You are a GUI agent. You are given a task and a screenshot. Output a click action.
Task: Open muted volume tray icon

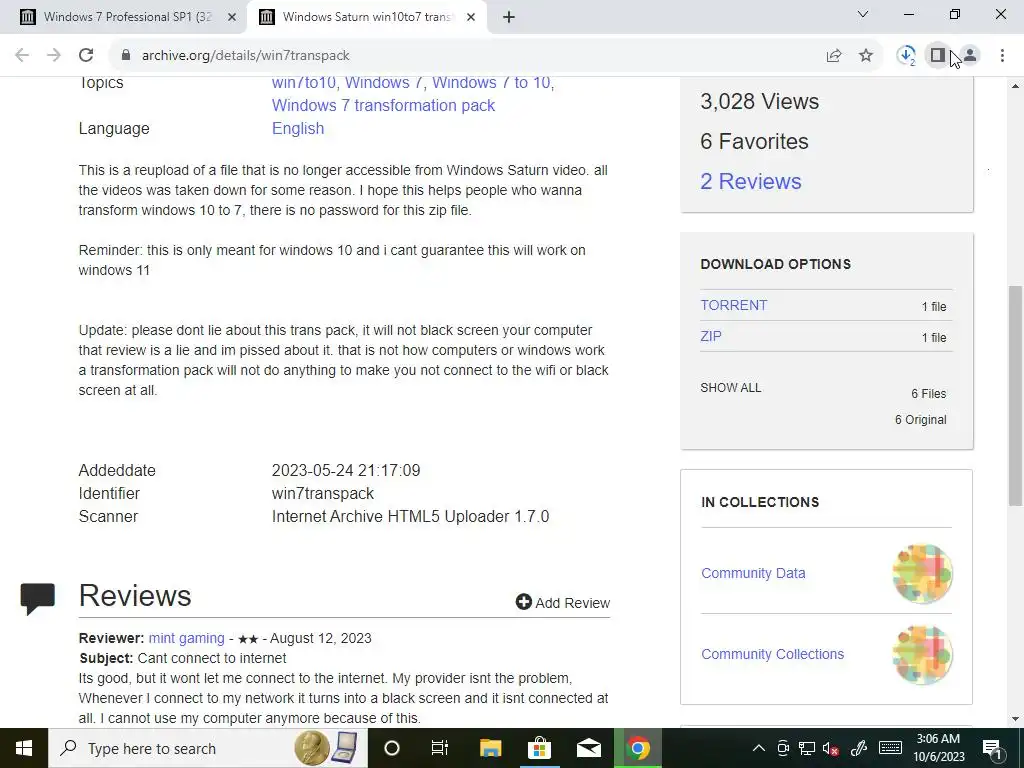click(x=831, y=748)
